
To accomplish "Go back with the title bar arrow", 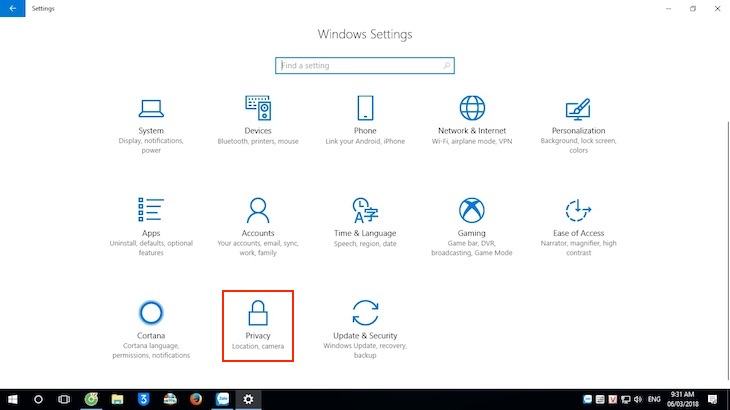I will coord(13,8).
